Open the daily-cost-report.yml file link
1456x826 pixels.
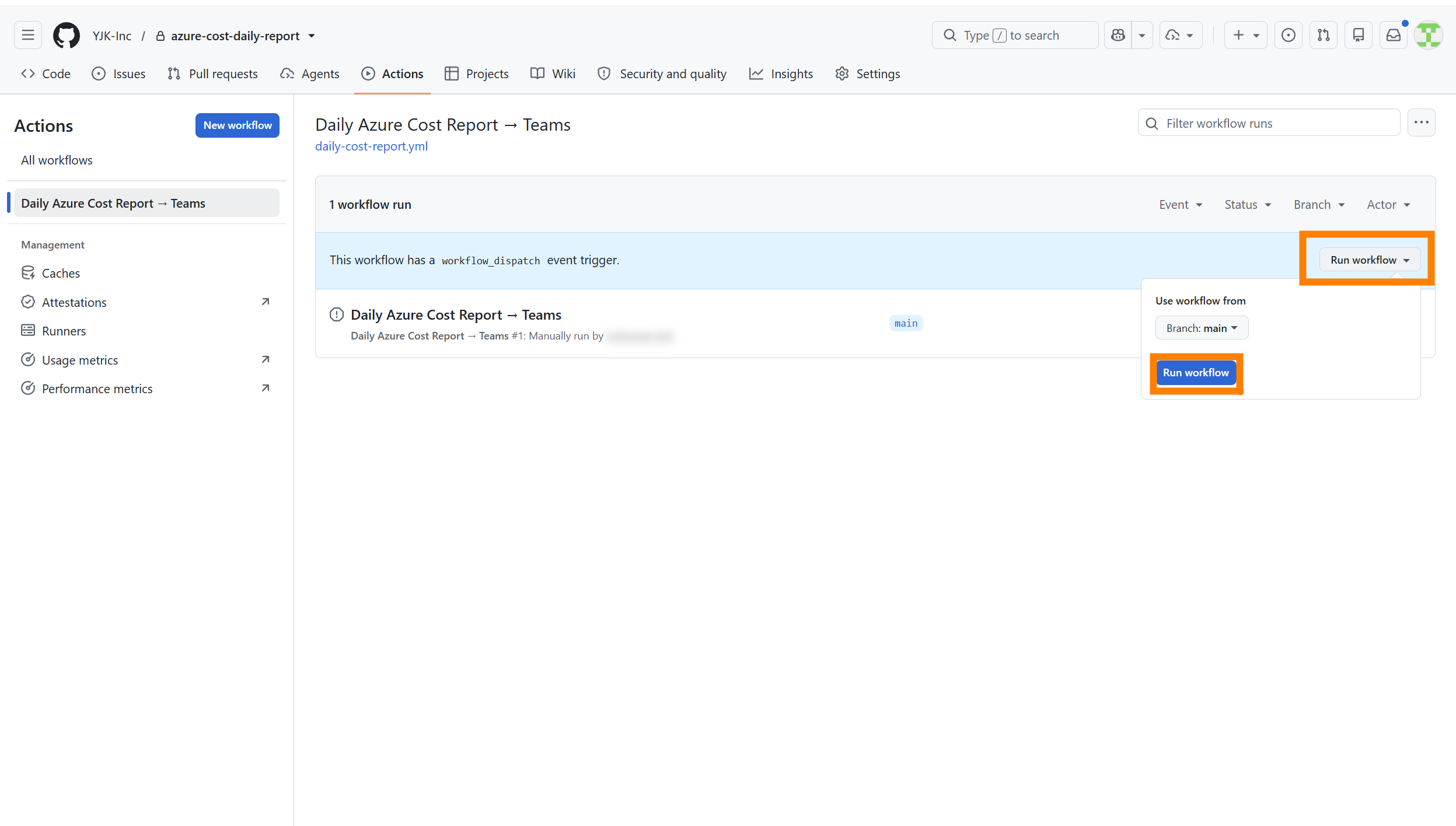pyautogui.click(x=371, y=146)
